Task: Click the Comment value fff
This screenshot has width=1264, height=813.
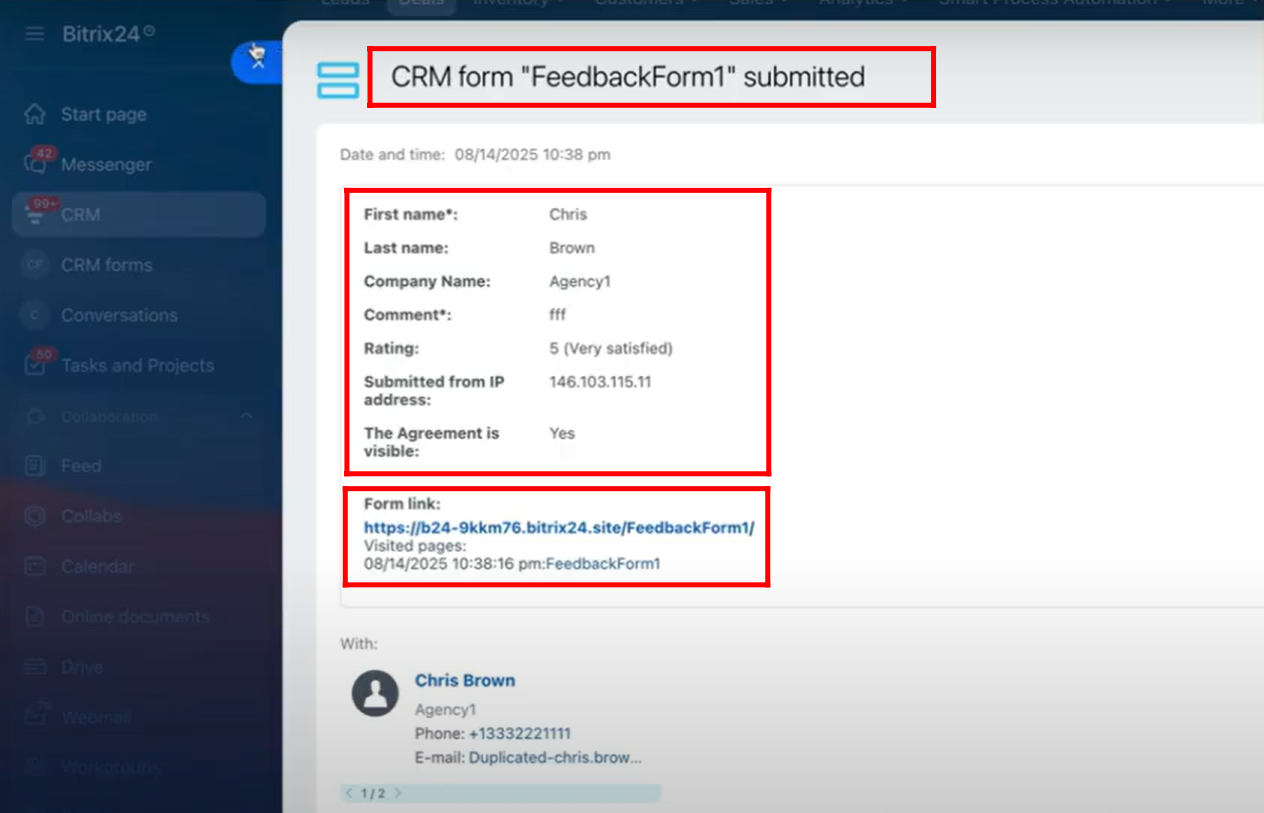Action: [557, 315]
